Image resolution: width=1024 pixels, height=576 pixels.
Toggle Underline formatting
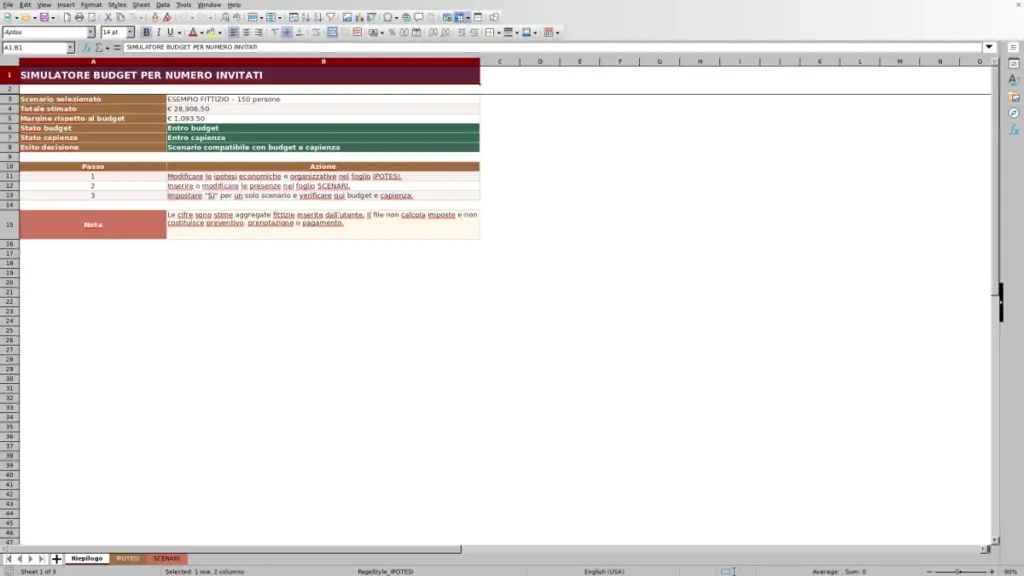(x=170, y=33)
